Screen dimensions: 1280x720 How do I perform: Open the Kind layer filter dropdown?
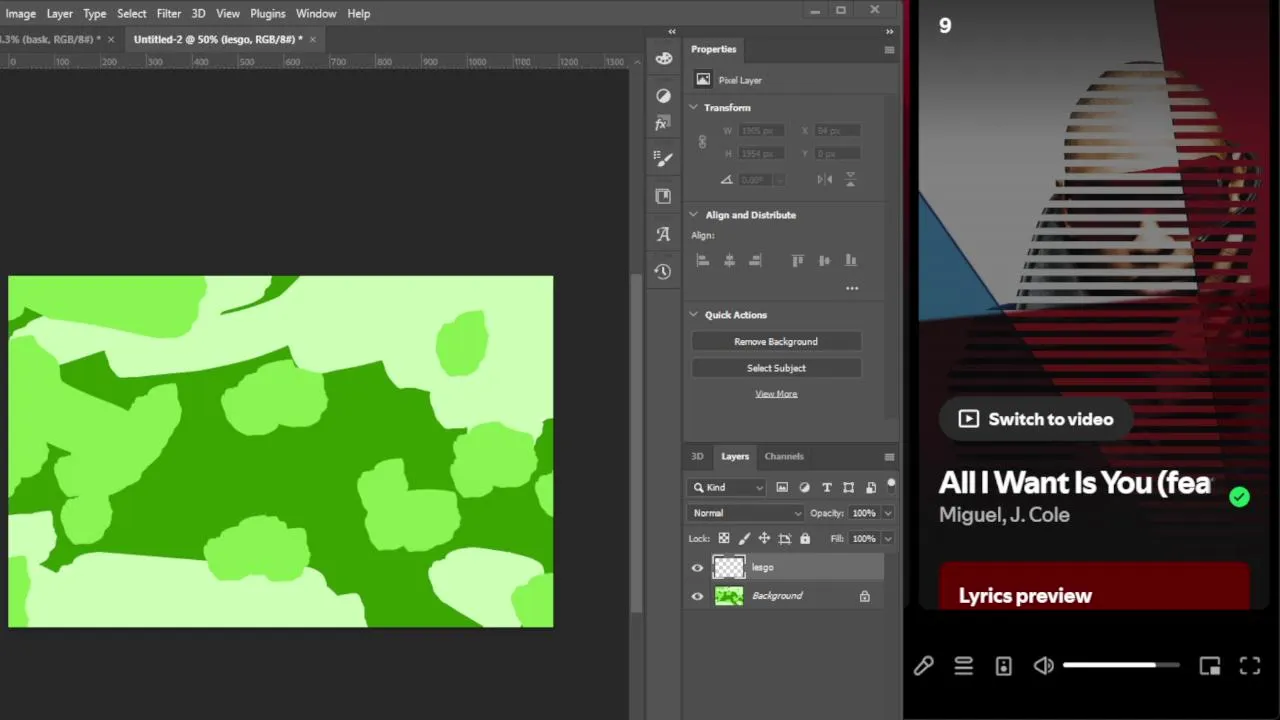click(727, 487)
